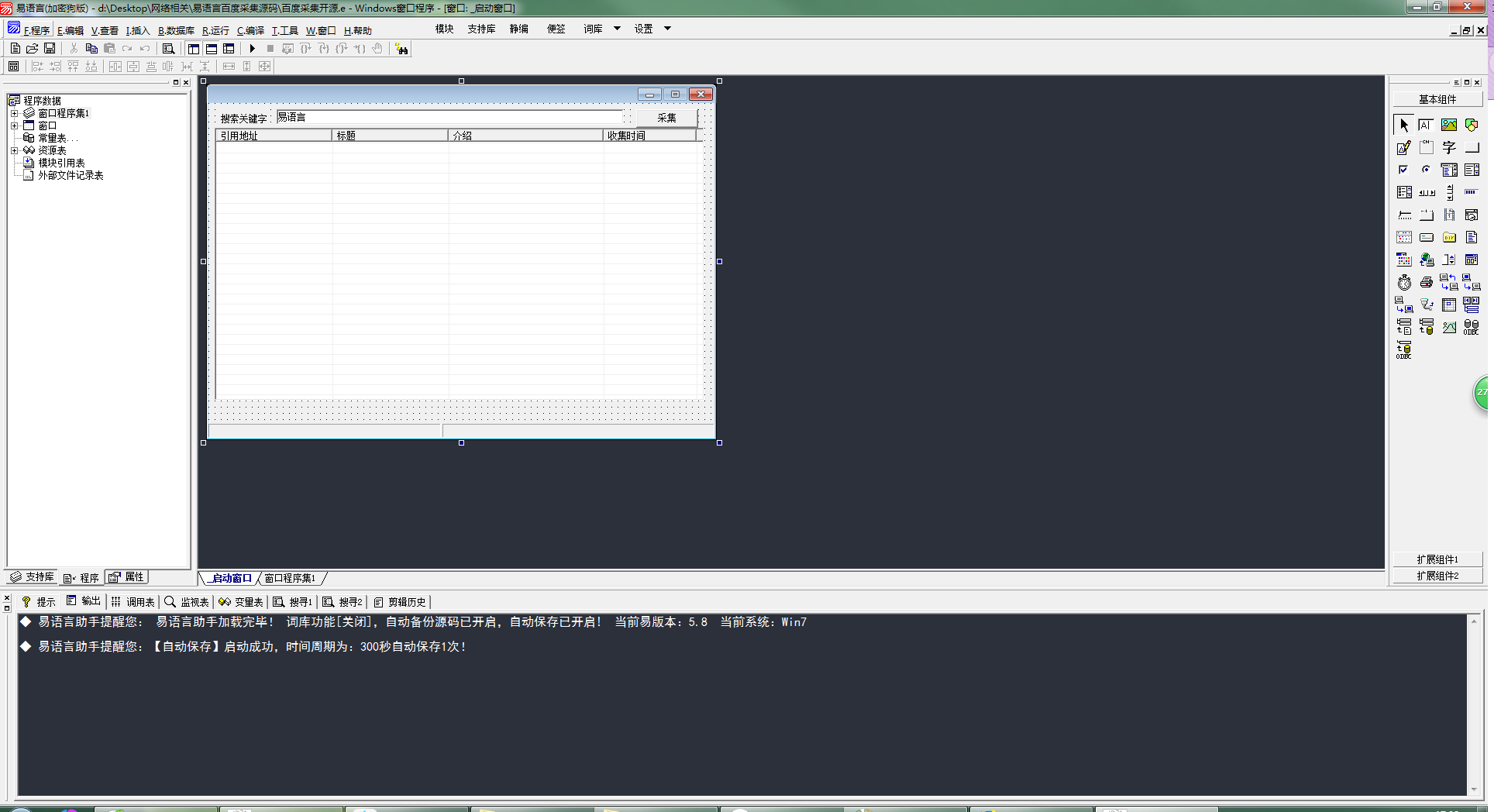Click the binoculars help-search toolbar icon

tap(401, 49)
